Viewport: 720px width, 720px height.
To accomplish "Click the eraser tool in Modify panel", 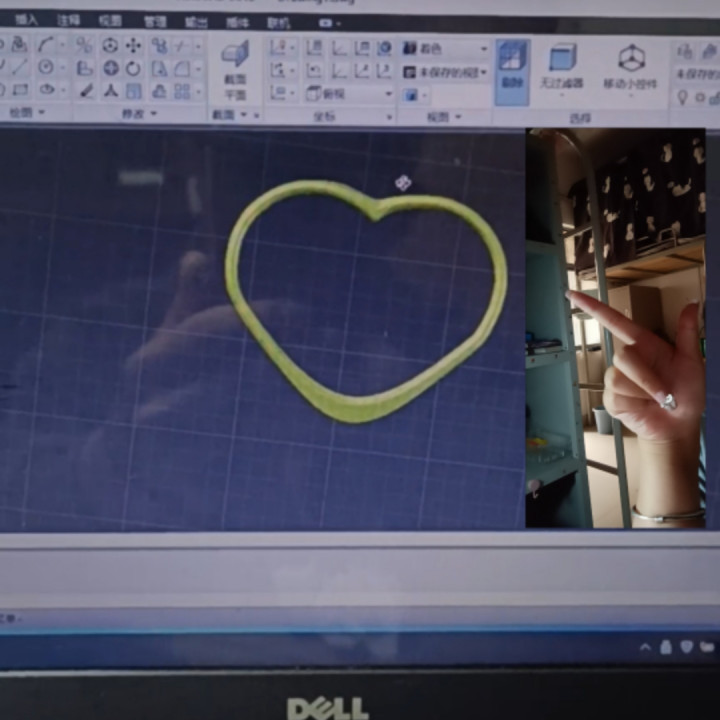I will pyautogui.click(x=86, y=91).
